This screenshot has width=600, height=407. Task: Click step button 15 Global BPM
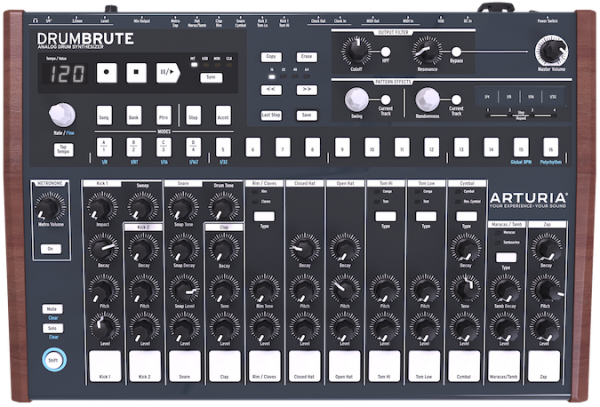(521, 148)
